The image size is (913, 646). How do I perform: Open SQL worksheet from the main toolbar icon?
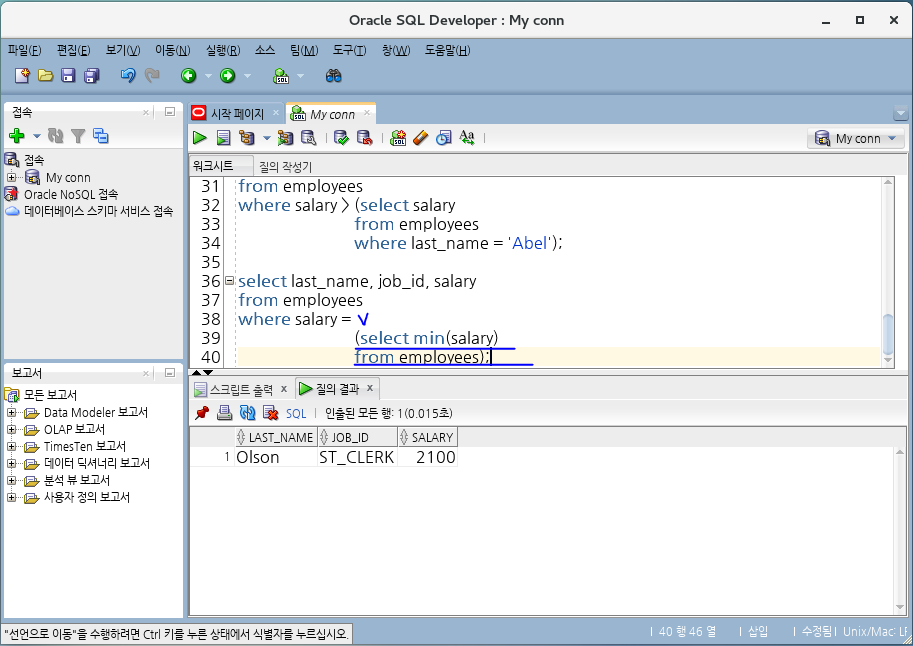(281, 75)
